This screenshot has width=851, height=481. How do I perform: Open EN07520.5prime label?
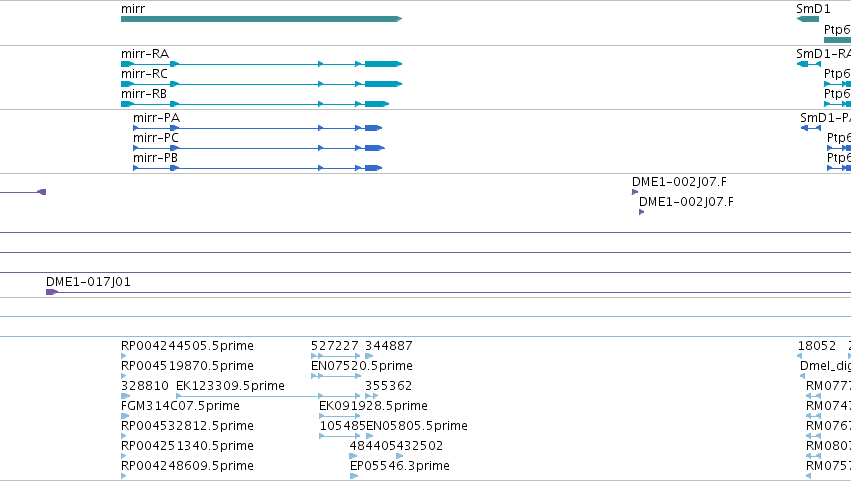[x=361, y=366]
